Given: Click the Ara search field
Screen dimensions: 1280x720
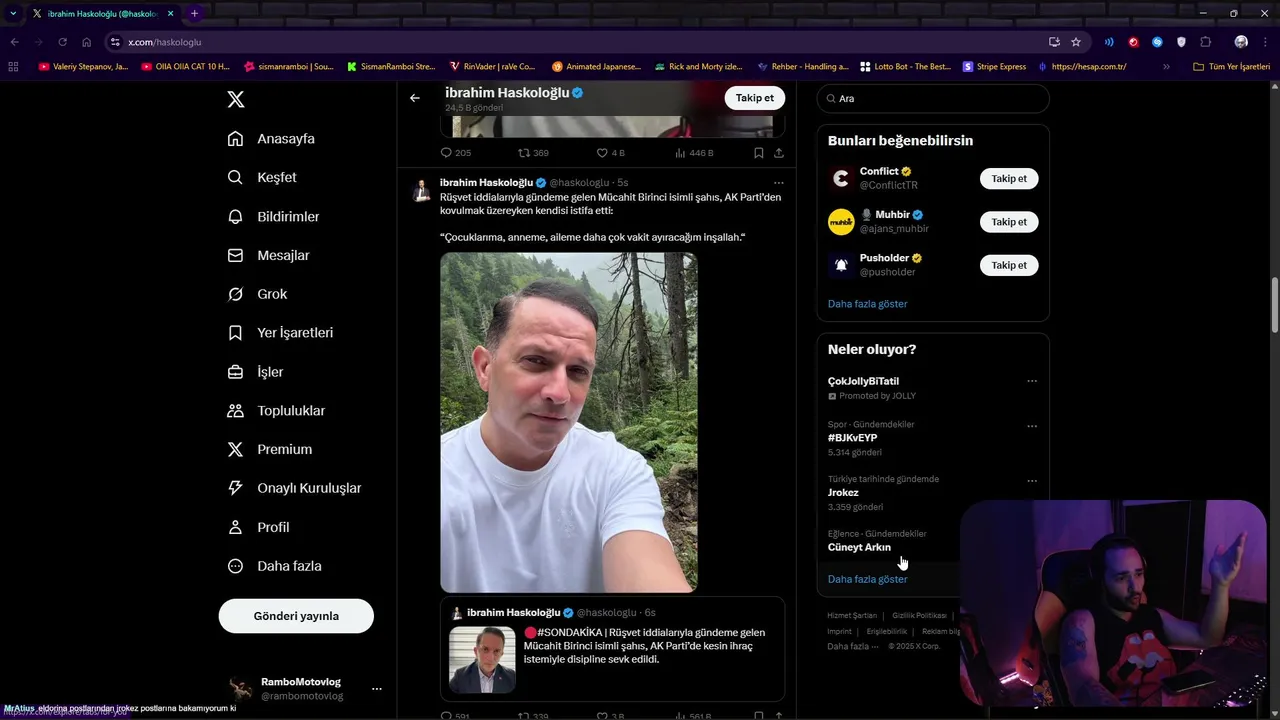Looking at the screenshot, I should coord(933,98).
